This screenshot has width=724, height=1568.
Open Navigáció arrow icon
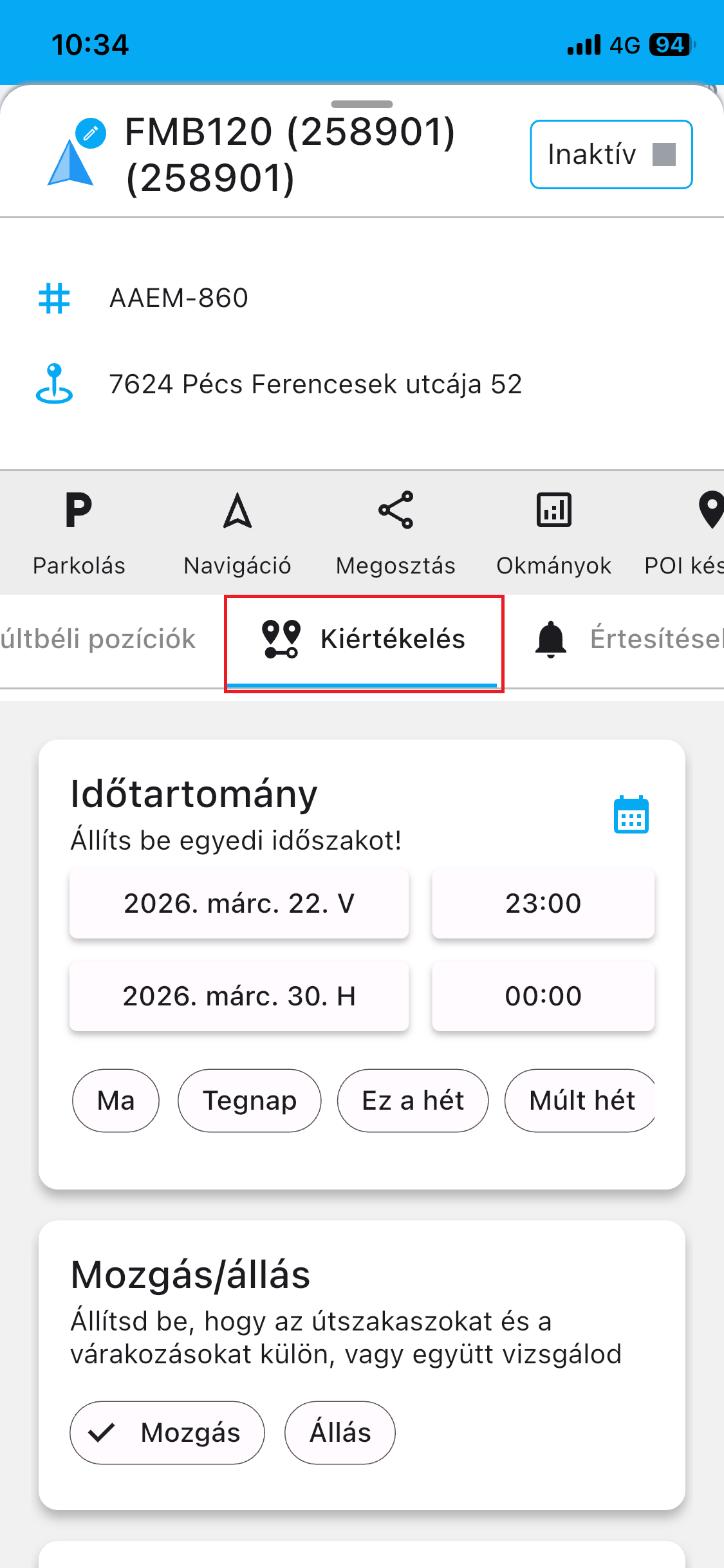pyautogui.click(x=237, y=511)
